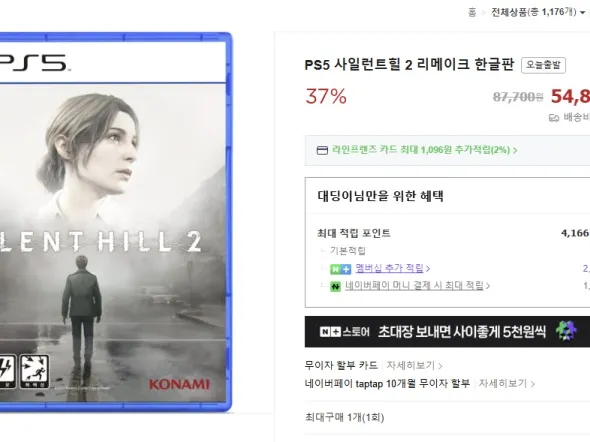Click the delivery truck icon near 배송비
Viewport: 590px width, 442px height.
click(x=554, y=118)
